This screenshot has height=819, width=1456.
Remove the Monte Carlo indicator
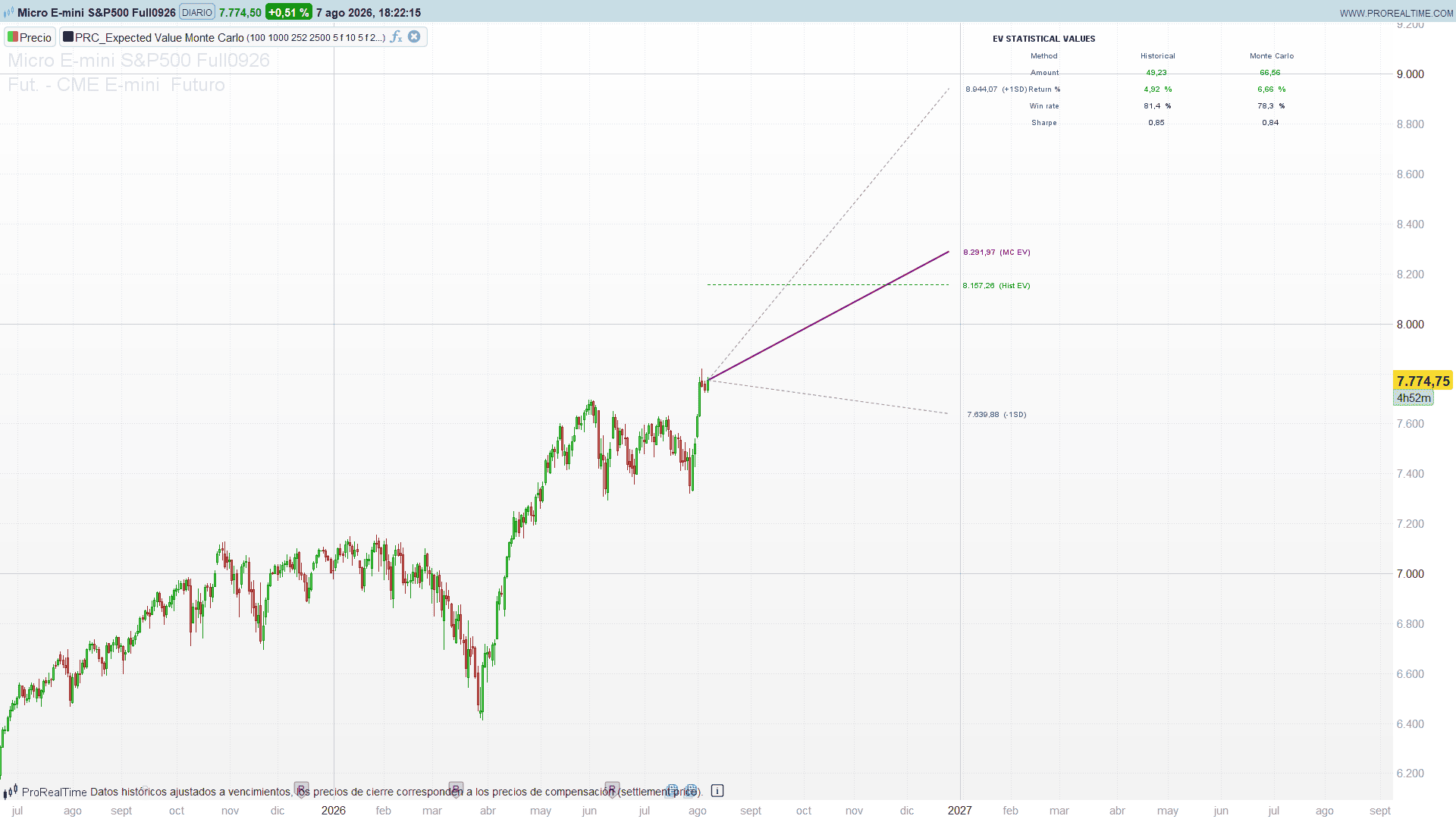pos(414,36)
